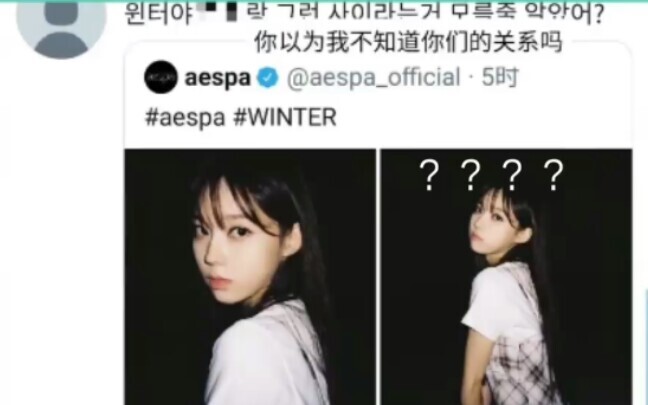Click the white divider between both photos

point(378,277)
